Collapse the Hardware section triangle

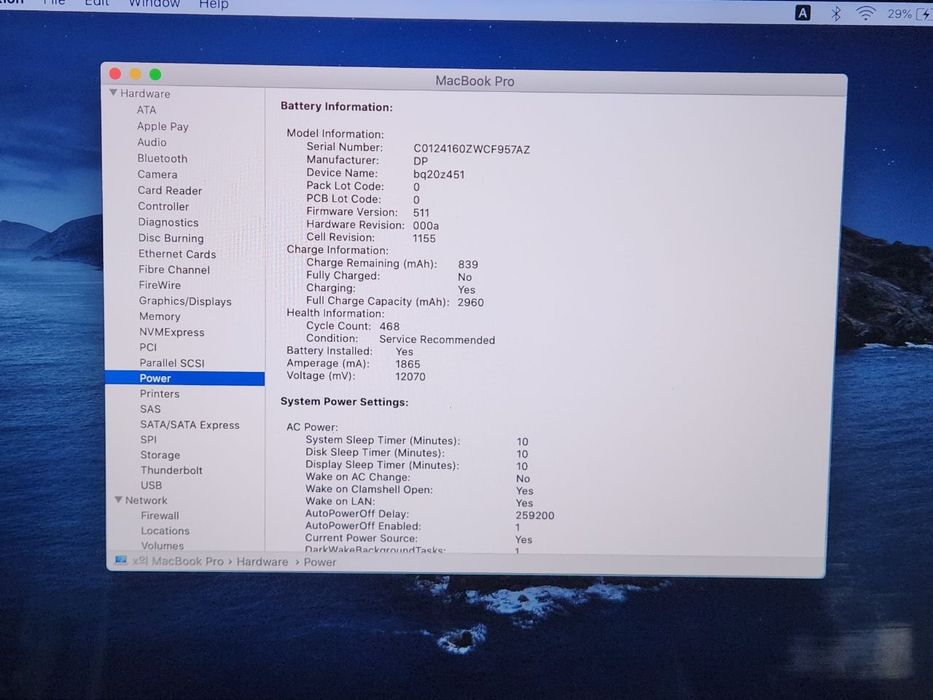[x=113, y=93]
